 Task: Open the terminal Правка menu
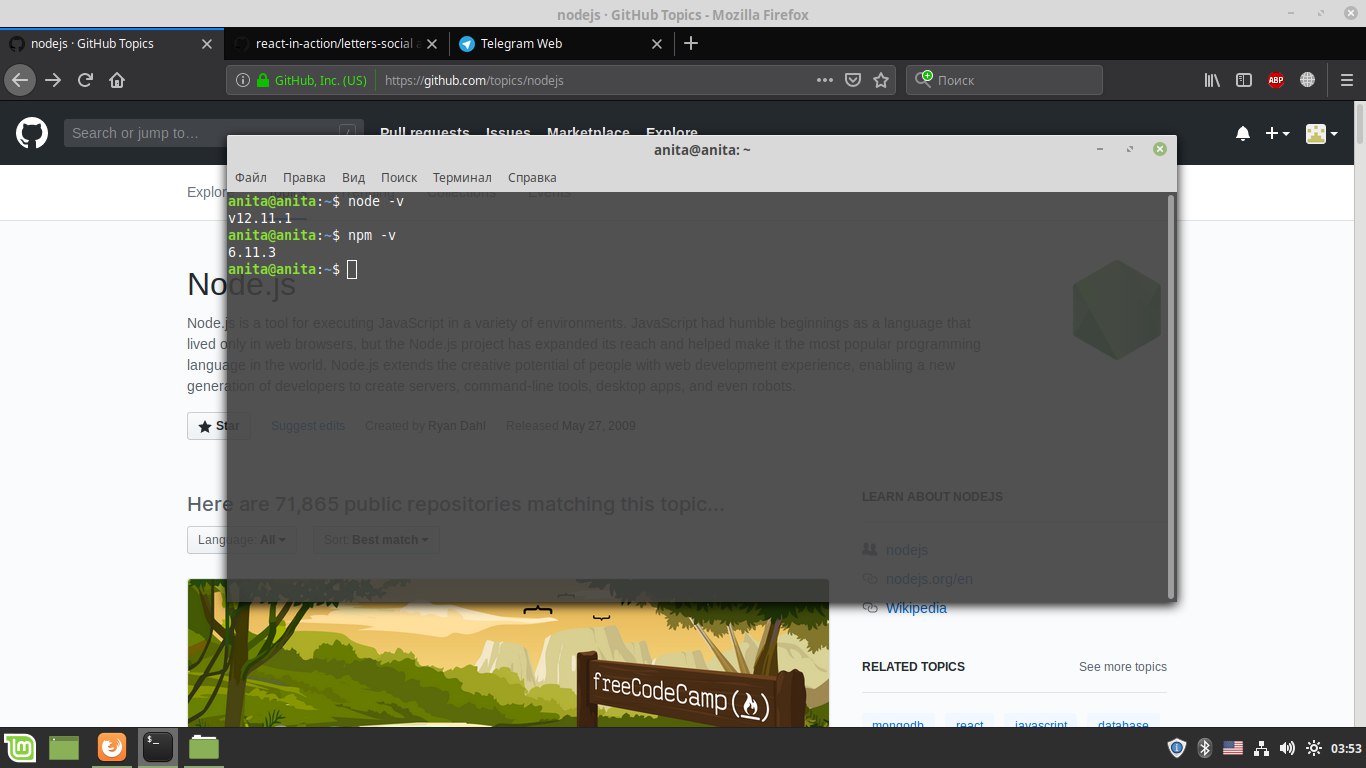pyautogui.click(x=304, y=177)
